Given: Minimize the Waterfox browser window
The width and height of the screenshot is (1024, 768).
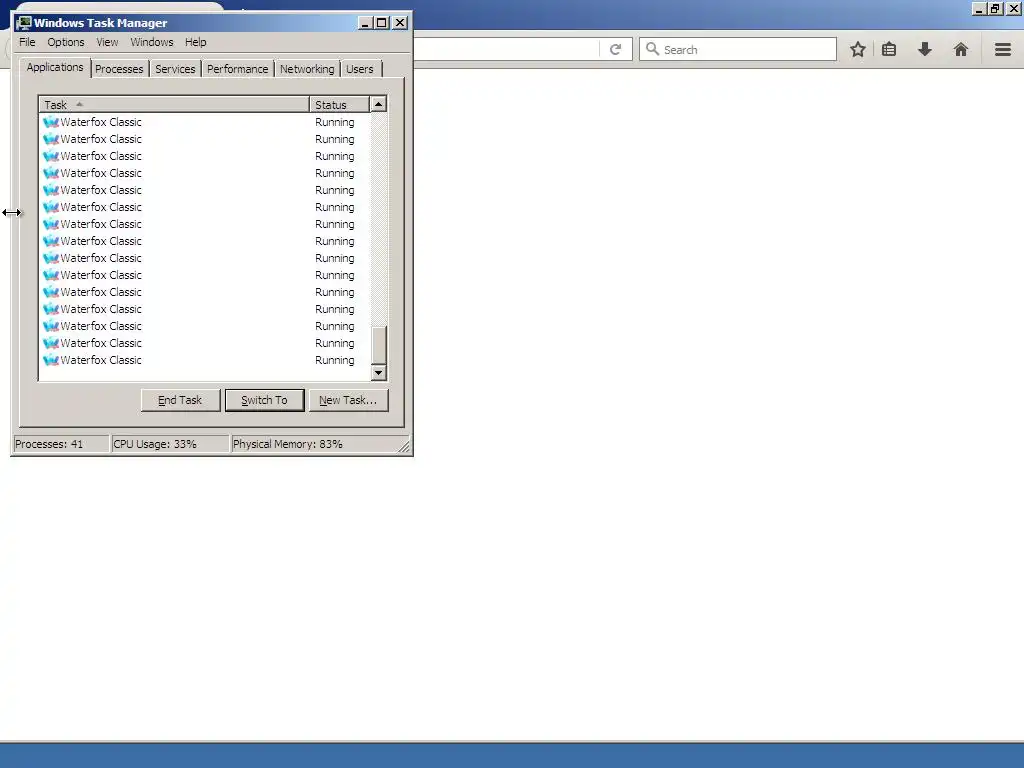Looking at the screenshot, I should [978, 9].
